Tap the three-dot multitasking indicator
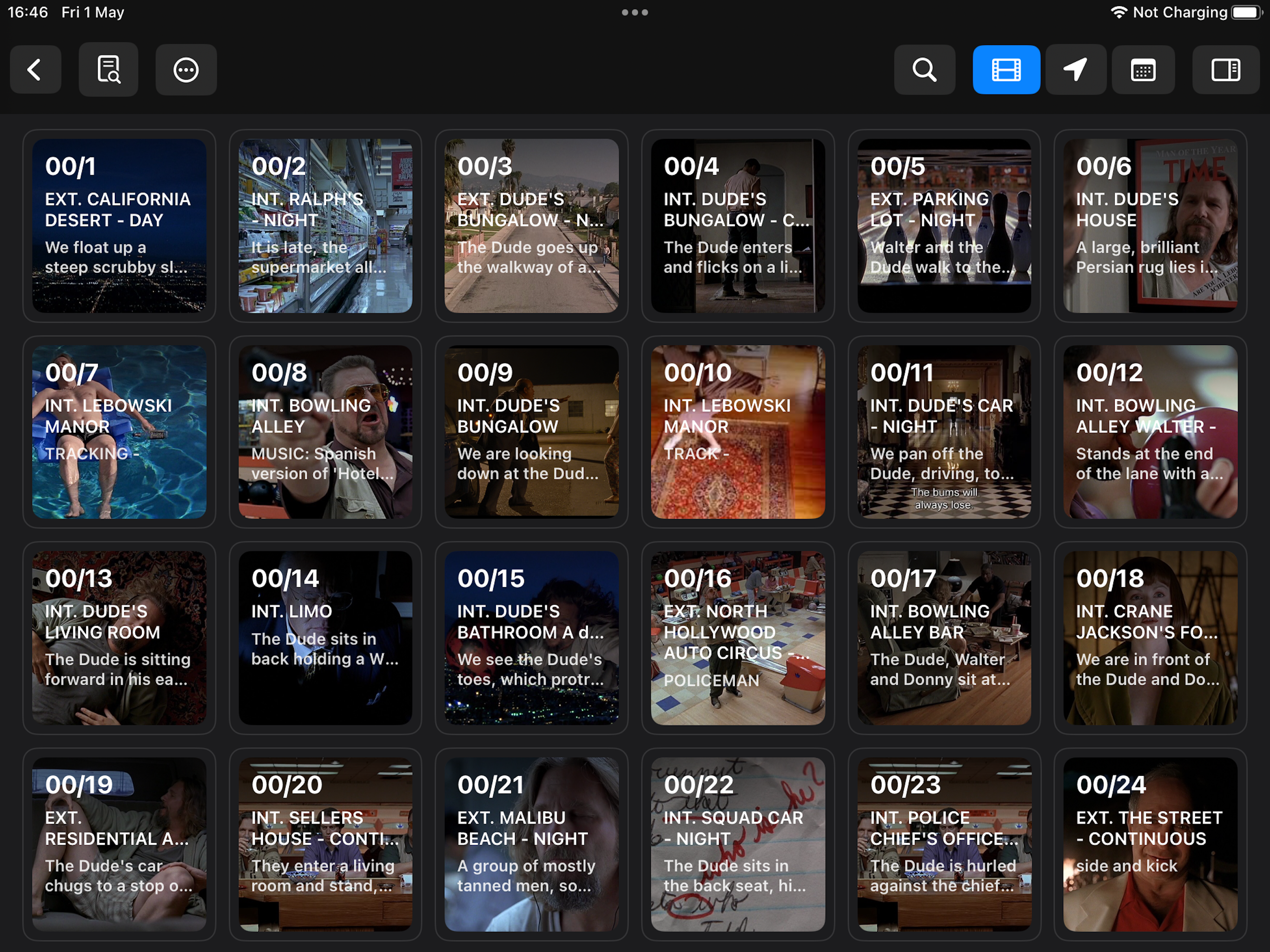This screenshot has height=952, width=1270. (x=635, y=12)
